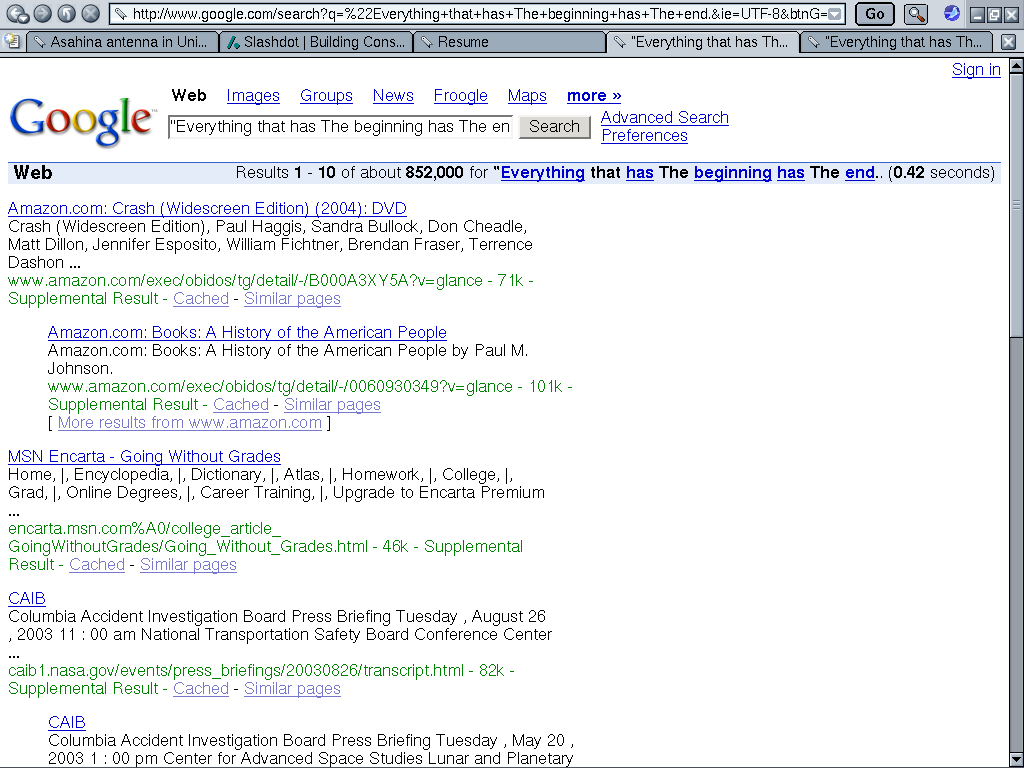Open MSN Encarta Going Without Grades result
This screenshot has width=1024, height=768.
(144, 456)
